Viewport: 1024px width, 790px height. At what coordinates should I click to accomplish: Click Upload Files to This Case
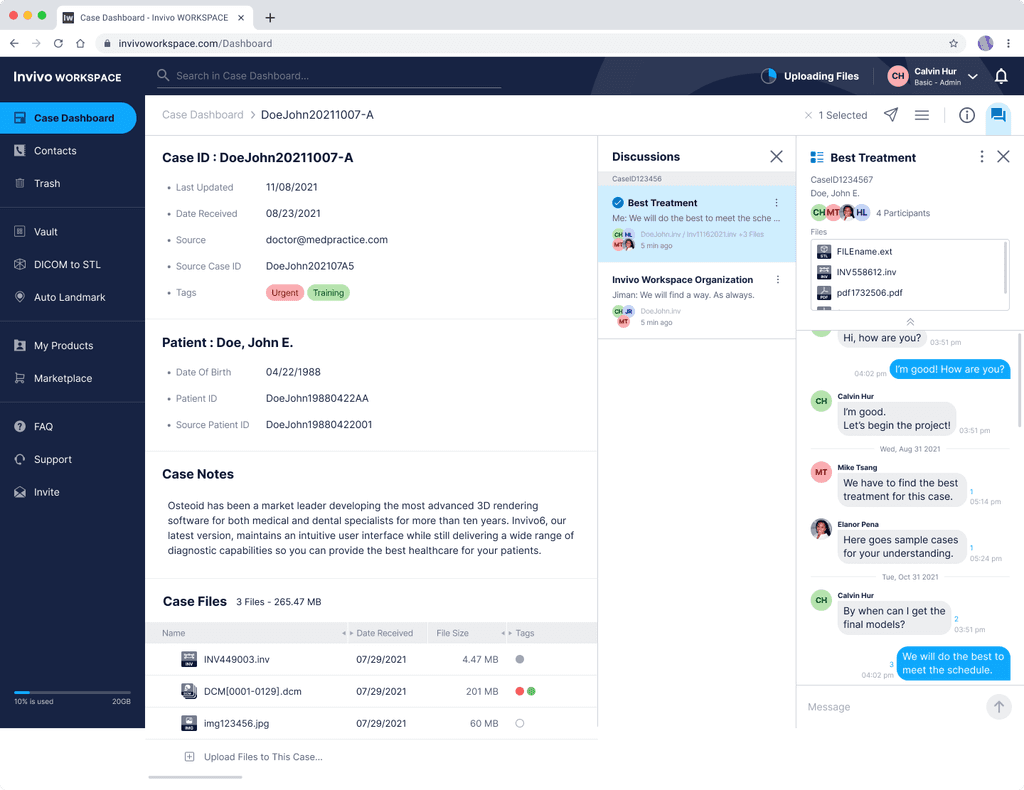262,757
